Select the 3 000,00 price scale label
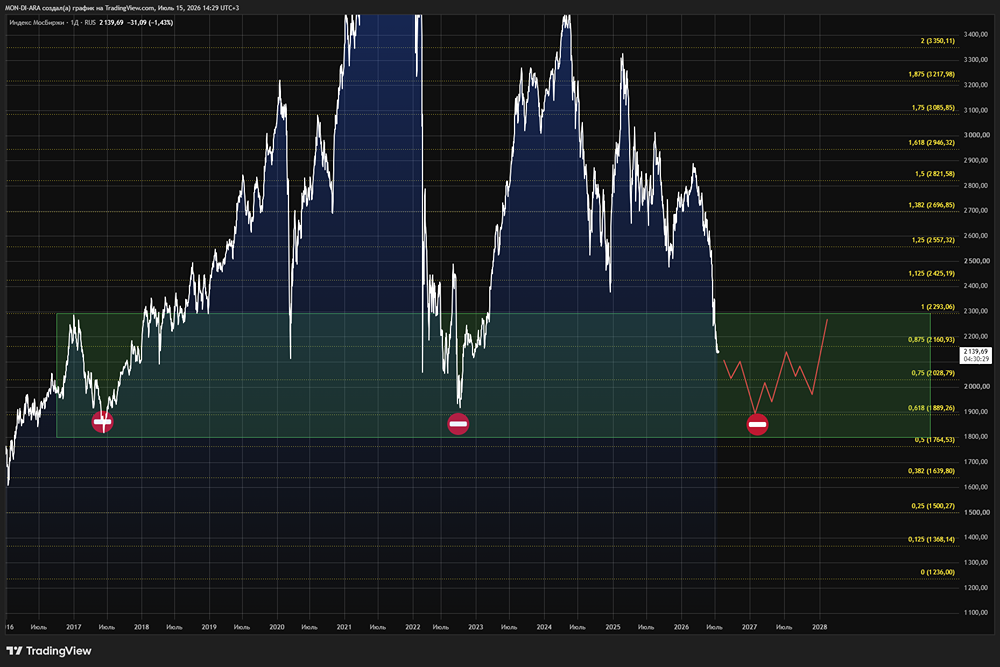Screen dimensions: 1000x667 (x=976, y=135)
